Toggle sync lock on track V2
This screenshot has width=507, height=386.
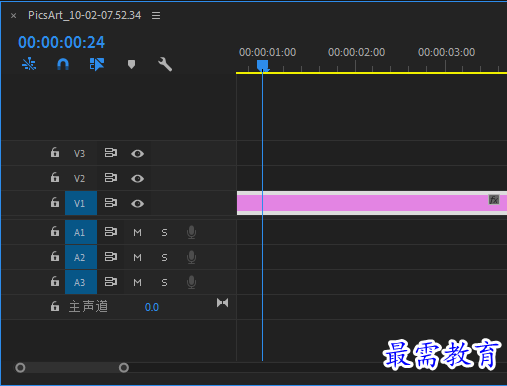coord(111,177)
